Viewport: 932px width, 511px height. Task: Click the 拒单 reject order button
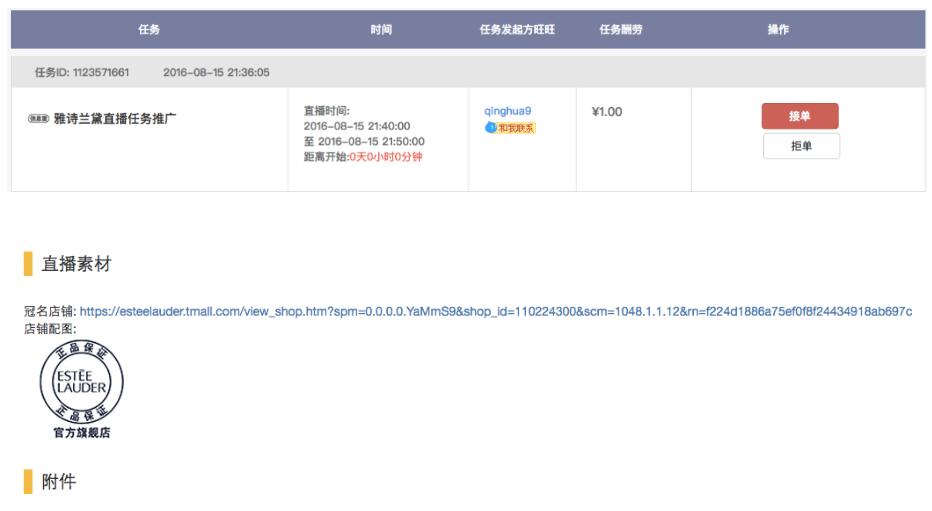pyautogui.click(x=800, y=146)
